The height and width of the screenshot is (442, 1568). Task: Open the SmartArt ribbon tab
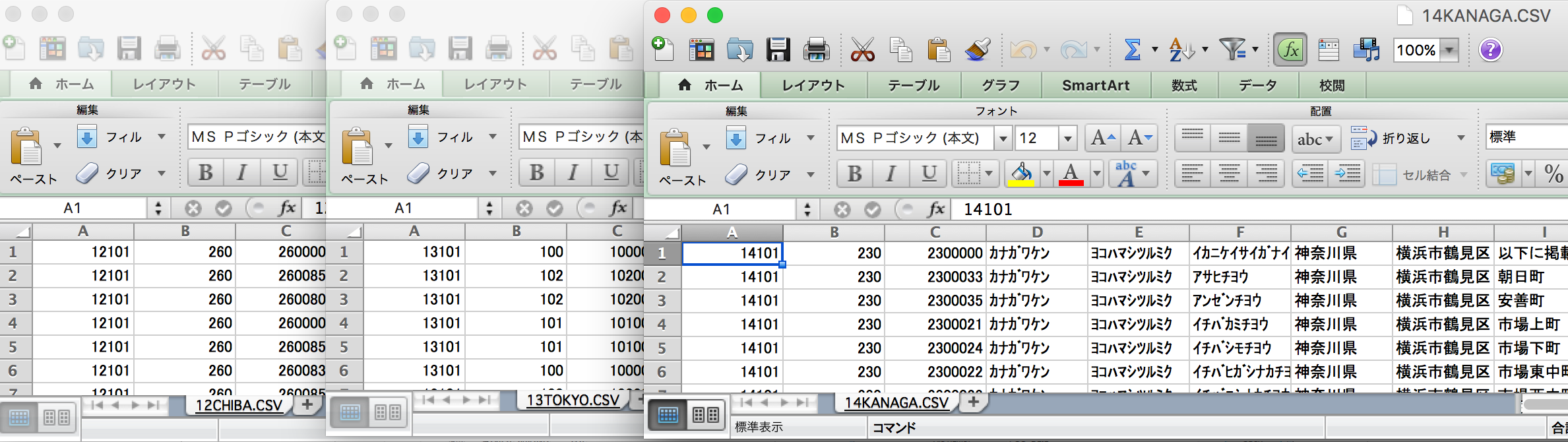[1096, 86]
